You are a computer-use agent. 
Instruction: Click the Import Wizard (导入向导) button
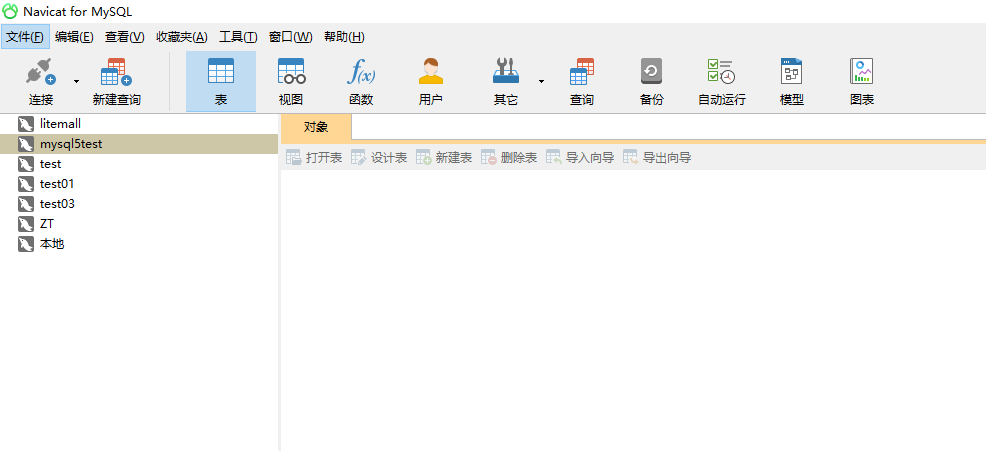pyautogui.click(x=580, y=158)
